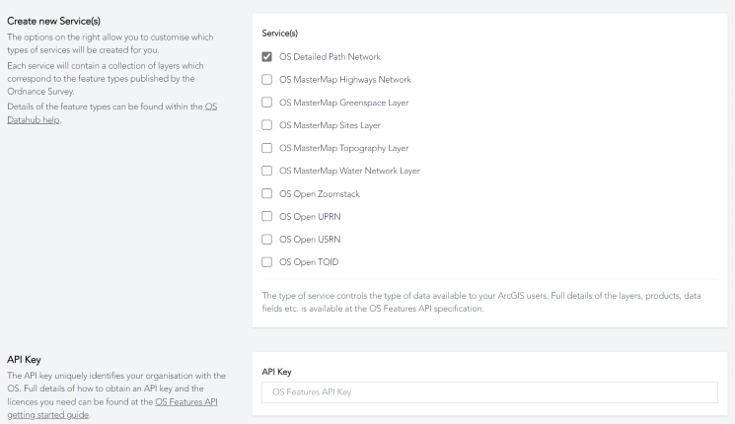The height and width of the screenshot is (424, 735).
Task: Uncheck the OS Detailed Path Network checkbox
Action: [267, 57]
